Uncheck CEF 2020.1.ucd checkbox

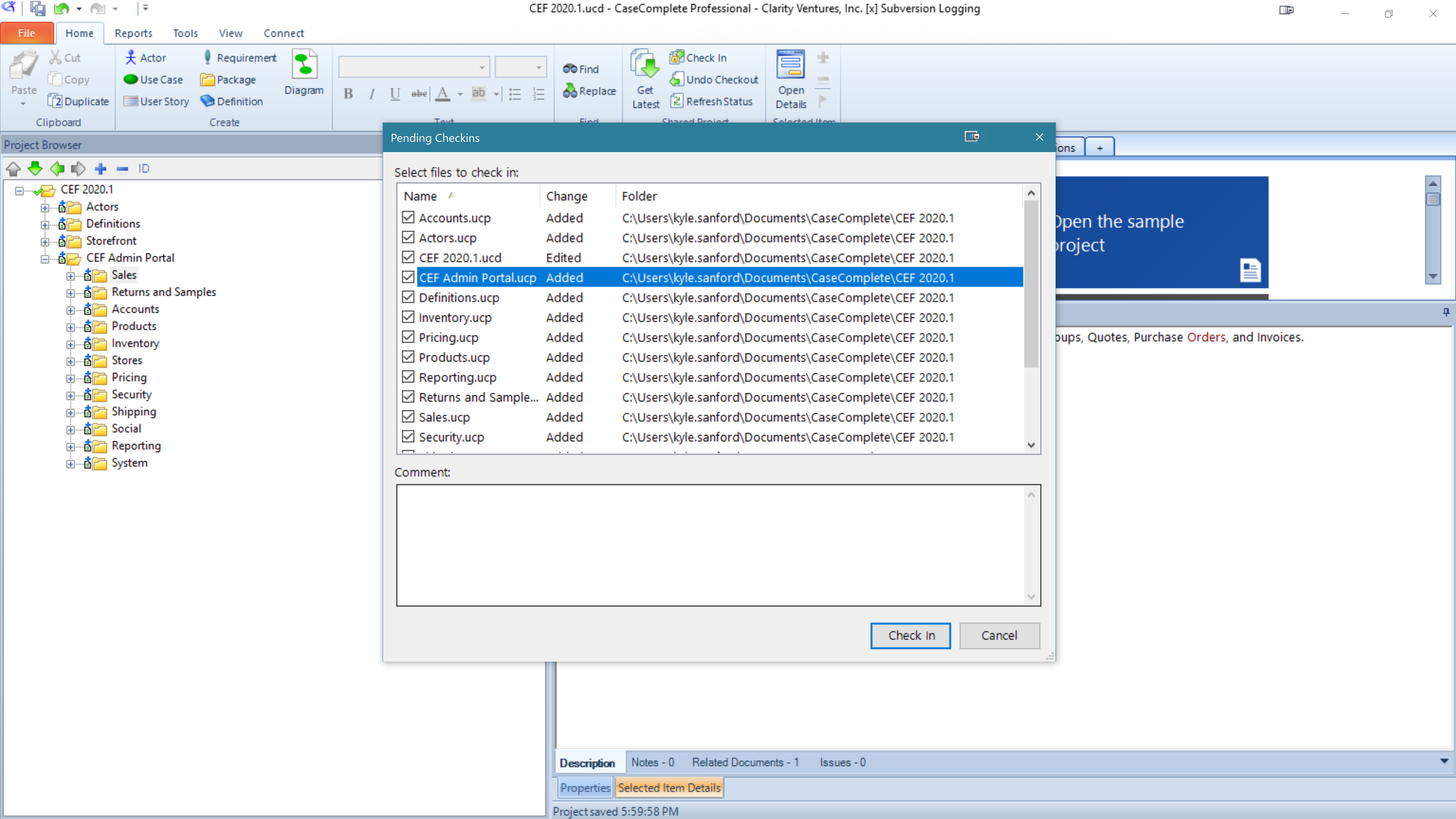[x=408, y=256]
